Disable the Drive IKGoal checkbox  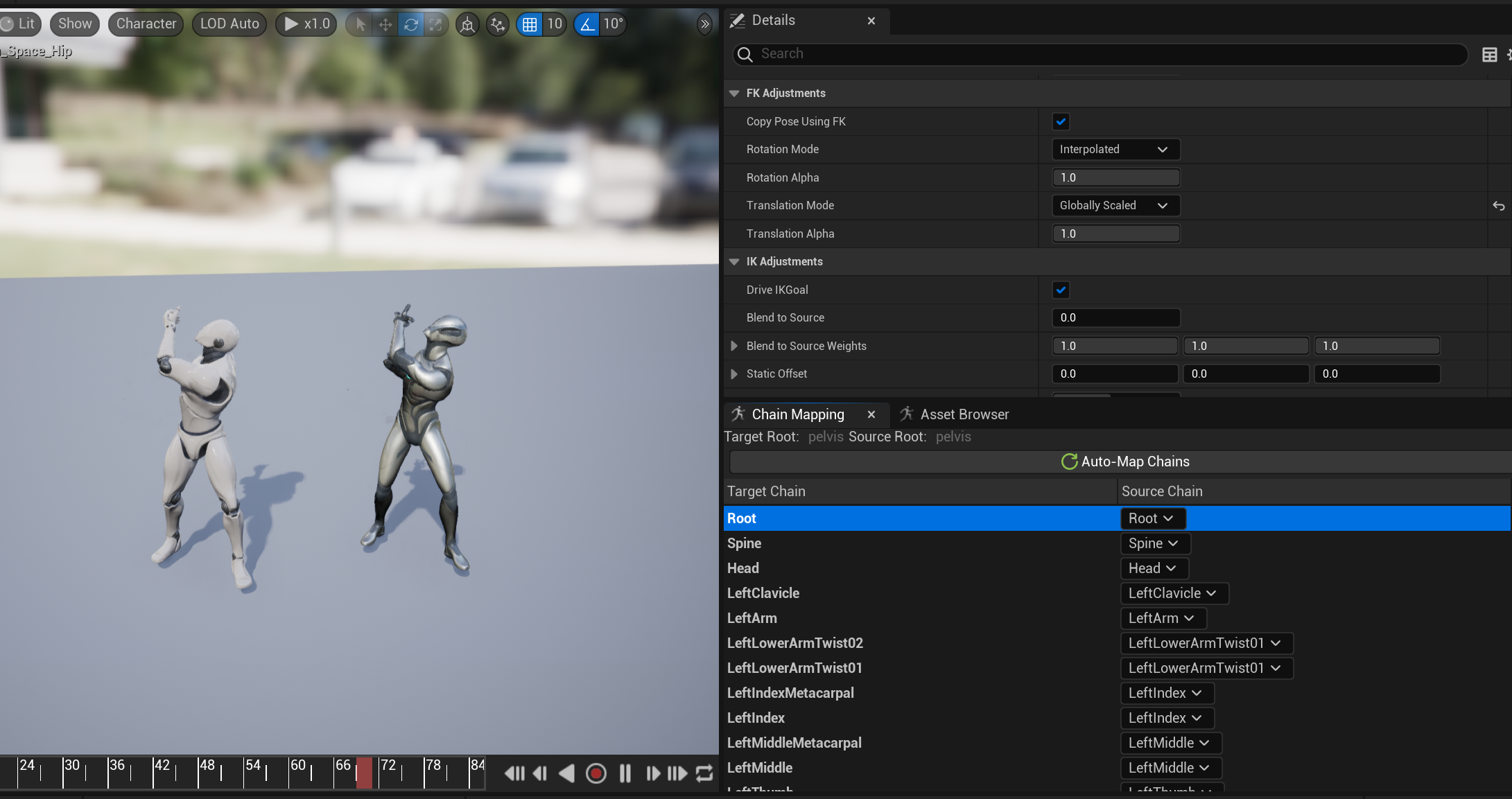[1061, 290]
